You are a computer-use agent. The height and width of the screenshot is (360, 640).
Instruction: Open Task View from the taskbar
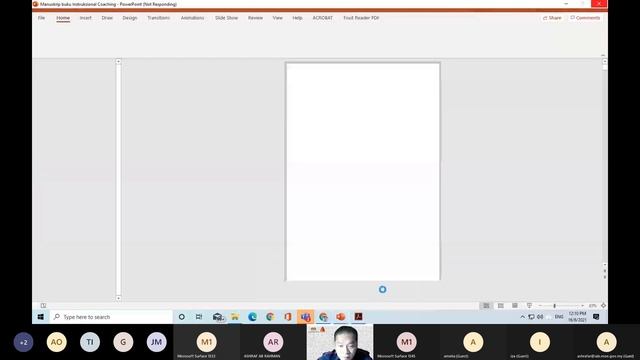[x=199, y=317]
